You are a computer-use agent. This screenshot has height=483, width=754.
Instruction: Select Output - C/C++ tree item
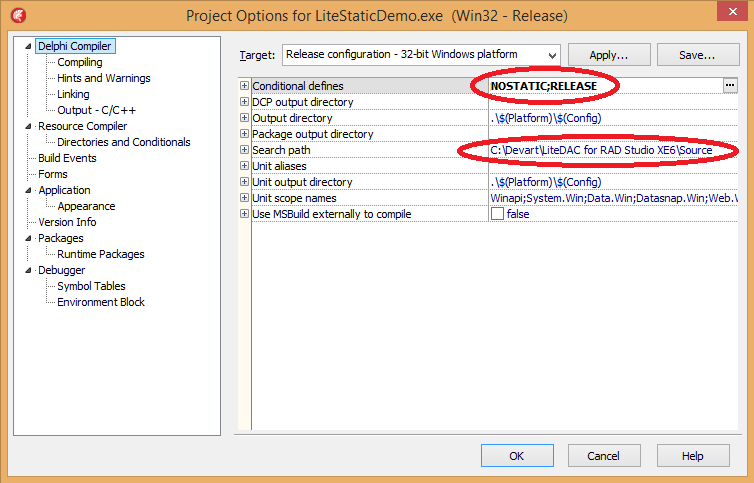pos(97,110)
